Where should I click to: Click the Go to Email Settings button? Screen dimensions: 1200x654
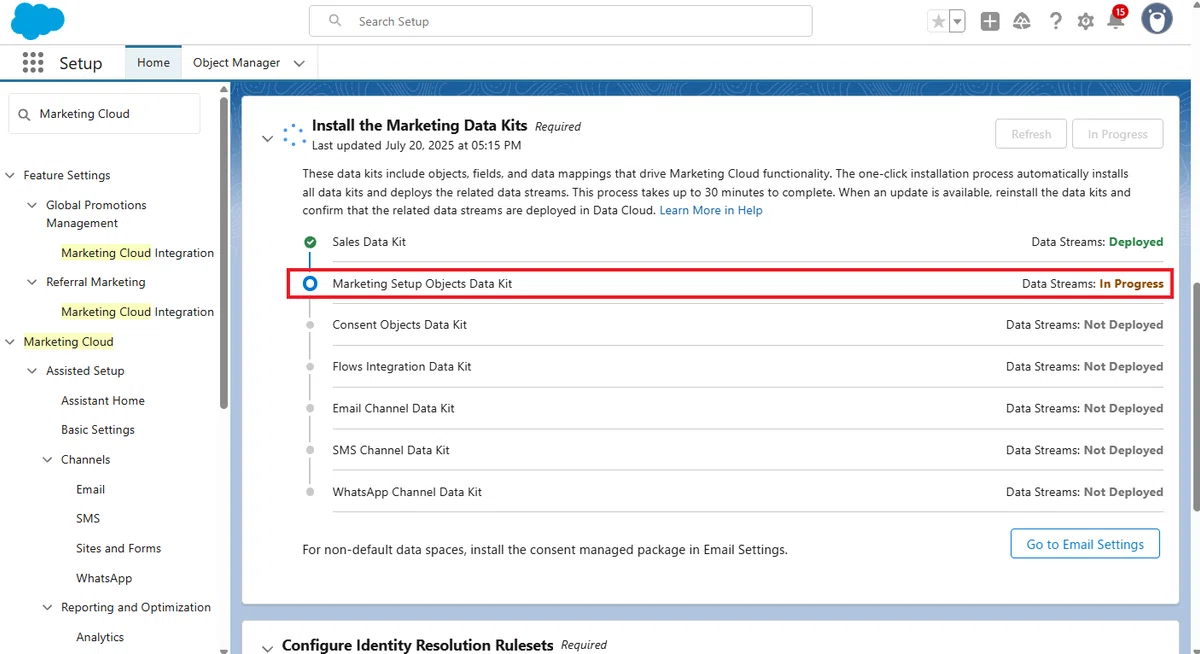1085,544
